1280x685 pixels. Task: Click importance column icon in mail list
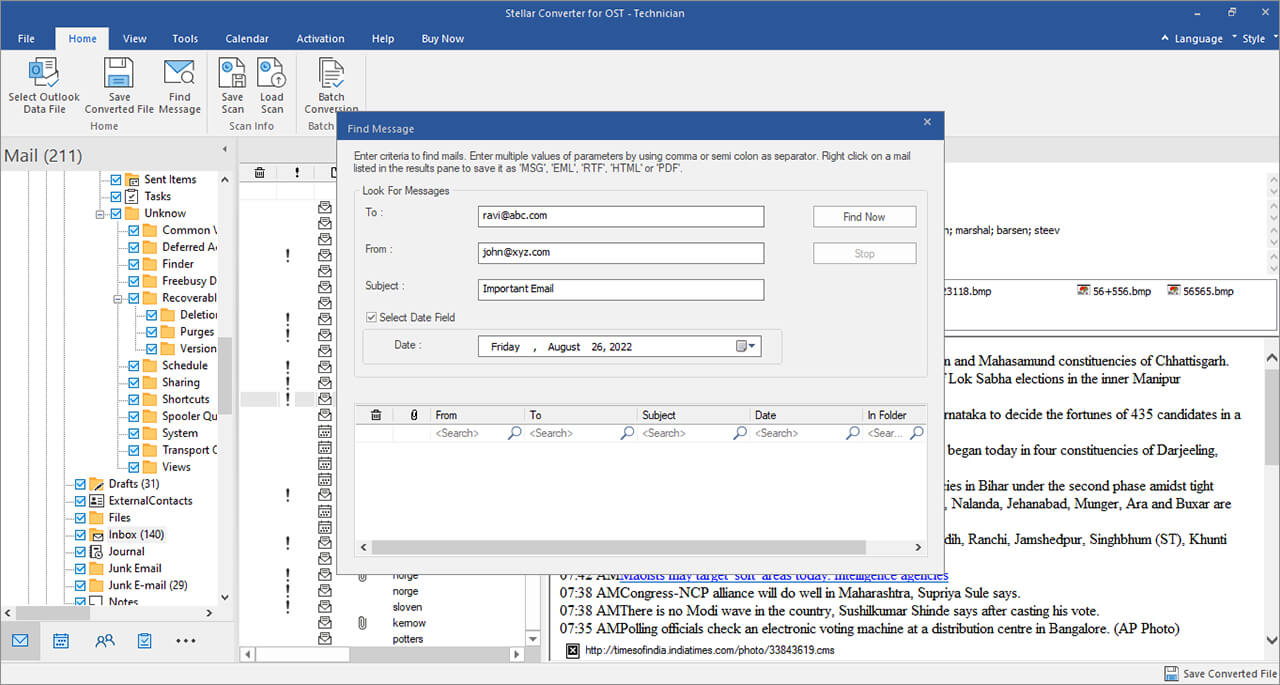click(296, 173)
